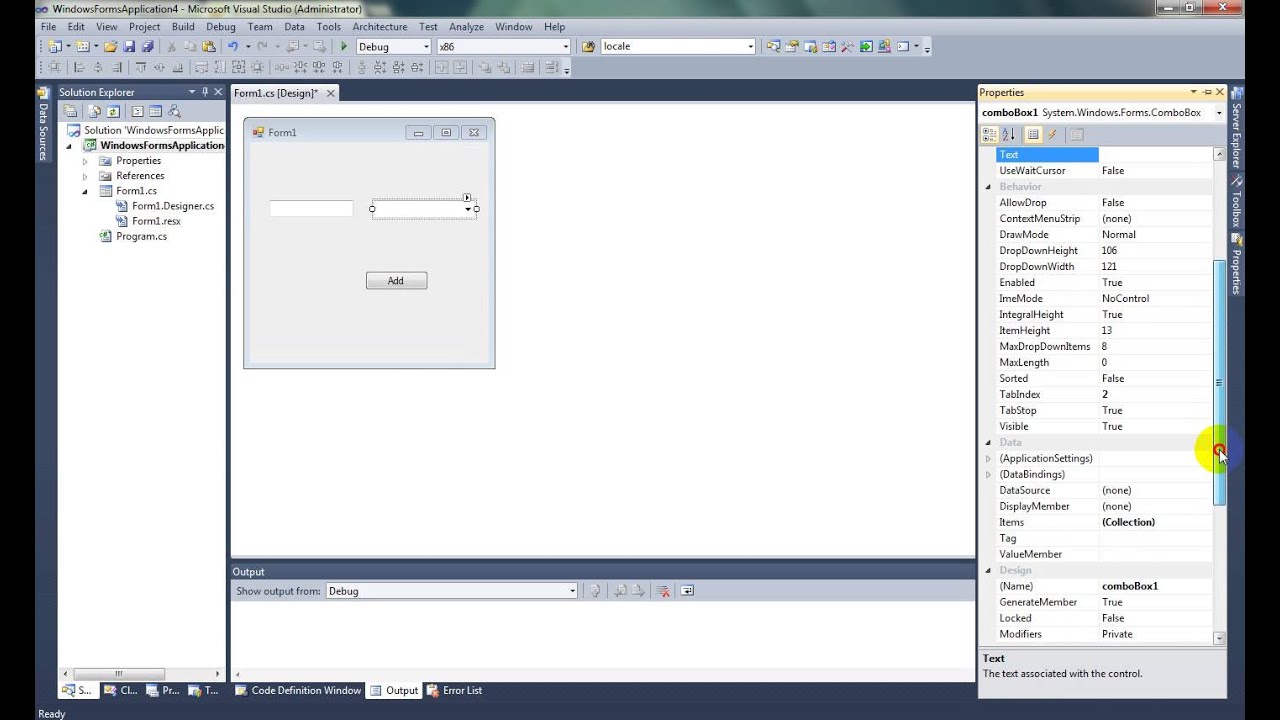Open the Server Explorer side tab

(x=1236, y=128)
